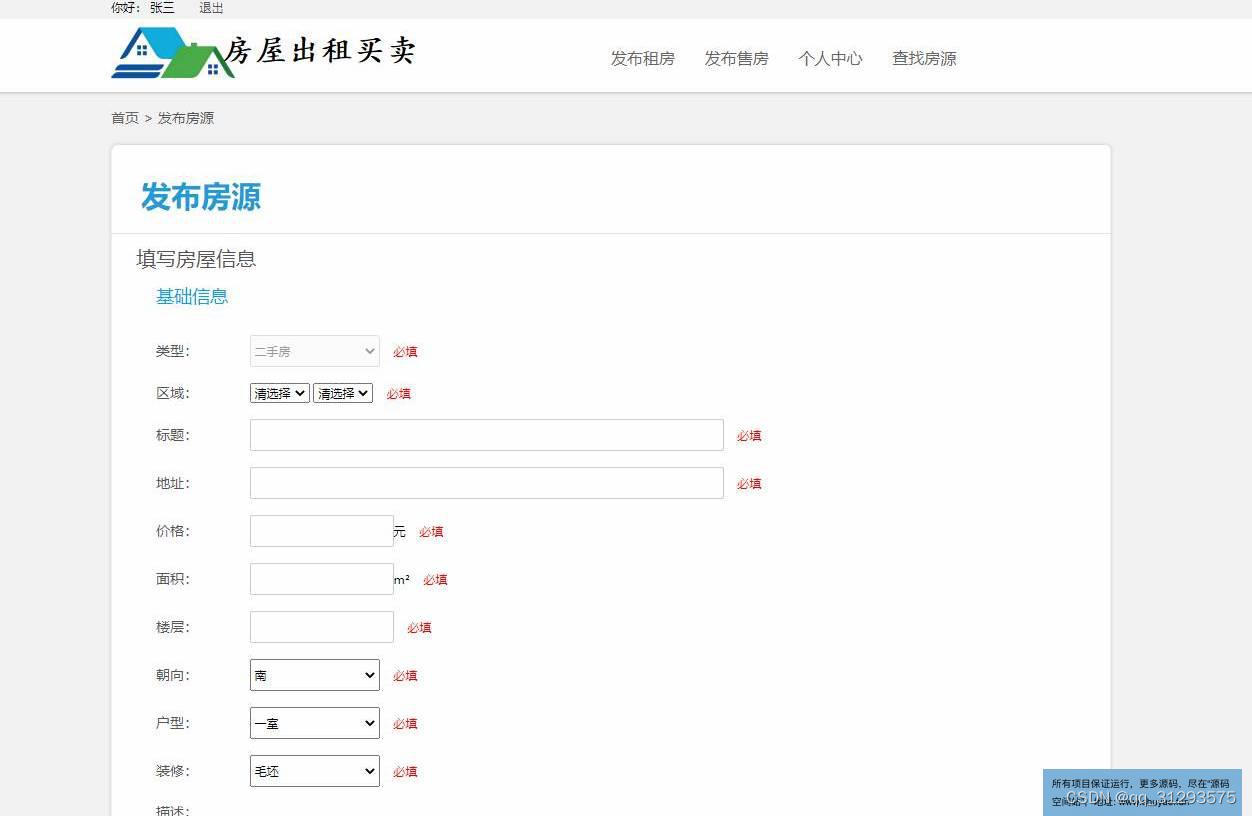The height and width of the screenshot is (816, 1252).
Task: Click the house logo icon
Action: click(171, 53)
